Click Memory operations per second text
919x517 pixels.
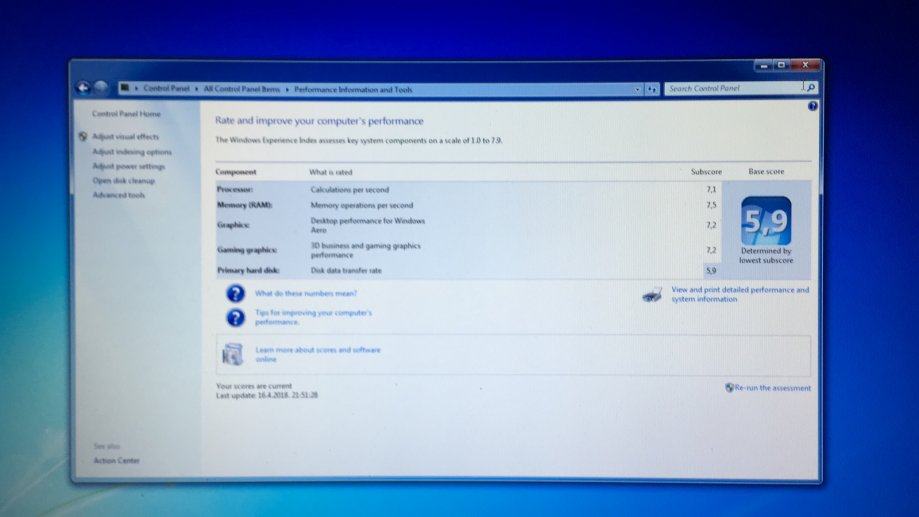[362, 205]
